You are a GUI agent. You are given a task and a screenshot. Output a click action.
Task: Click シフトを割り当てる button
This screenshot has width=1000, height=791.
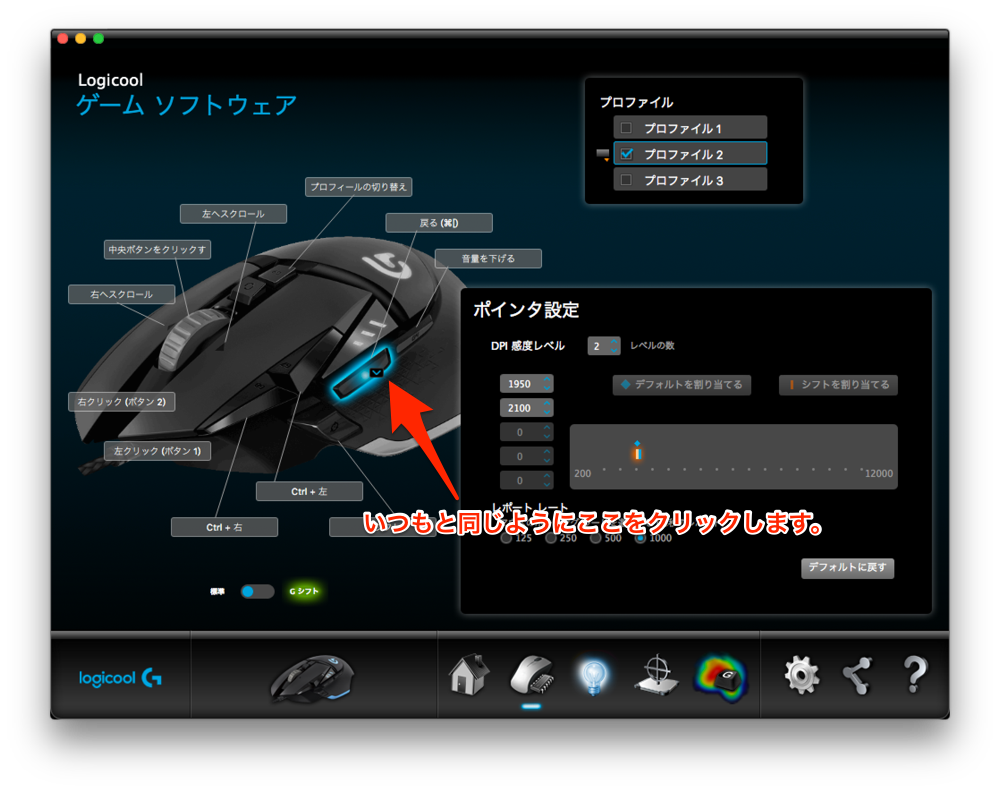838,385
